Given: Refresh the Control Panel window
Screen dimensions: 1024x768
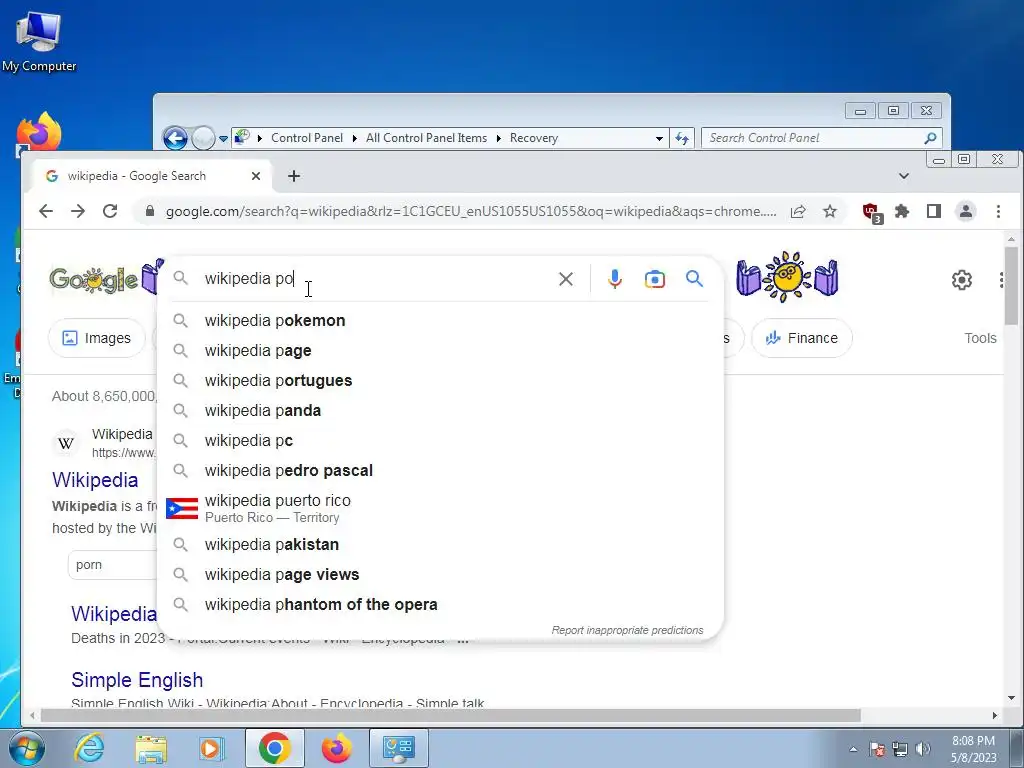Looking at the screenshot, I should (682, 138).
